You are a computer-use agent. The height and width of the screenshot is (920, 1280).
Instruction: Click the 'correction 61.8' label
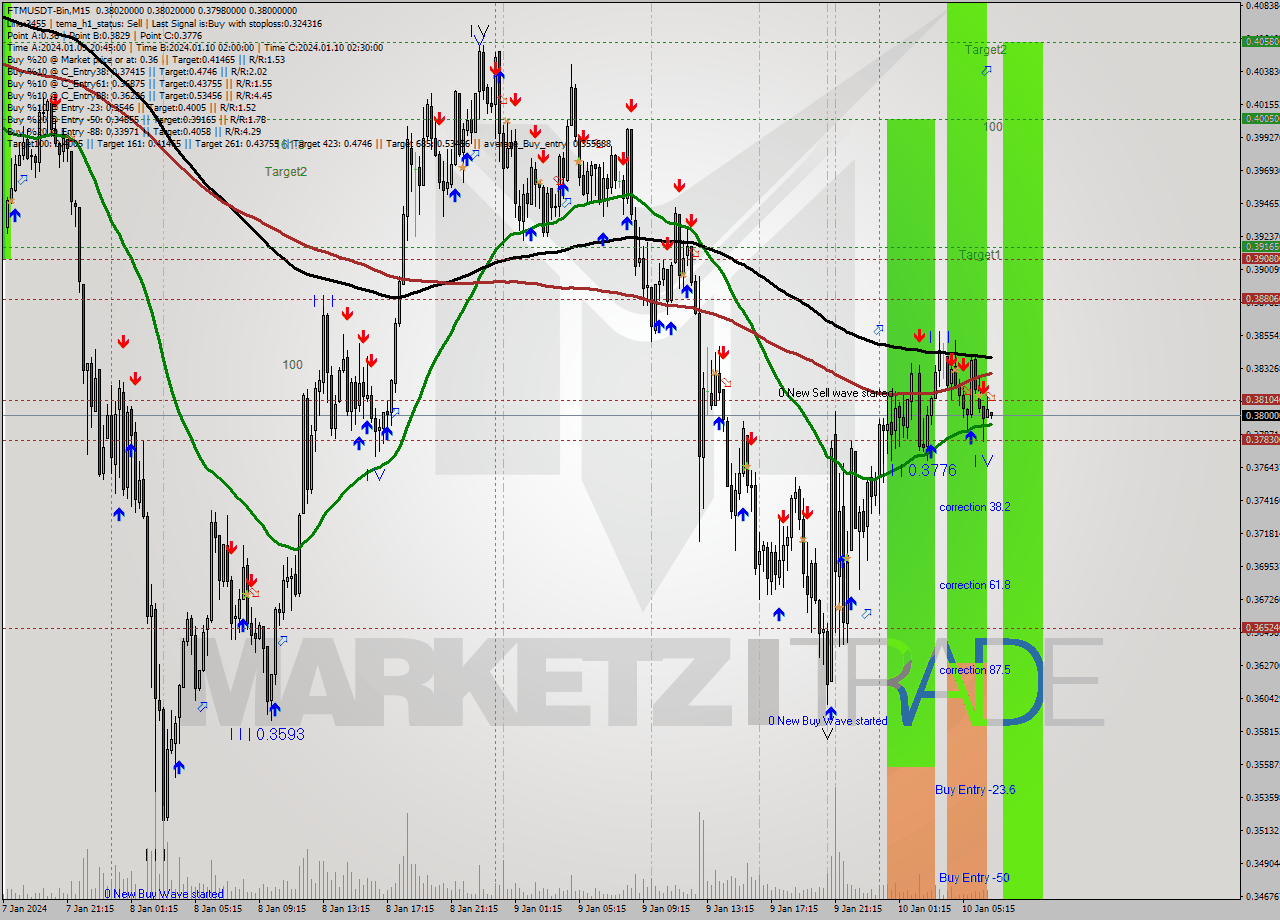974,585
